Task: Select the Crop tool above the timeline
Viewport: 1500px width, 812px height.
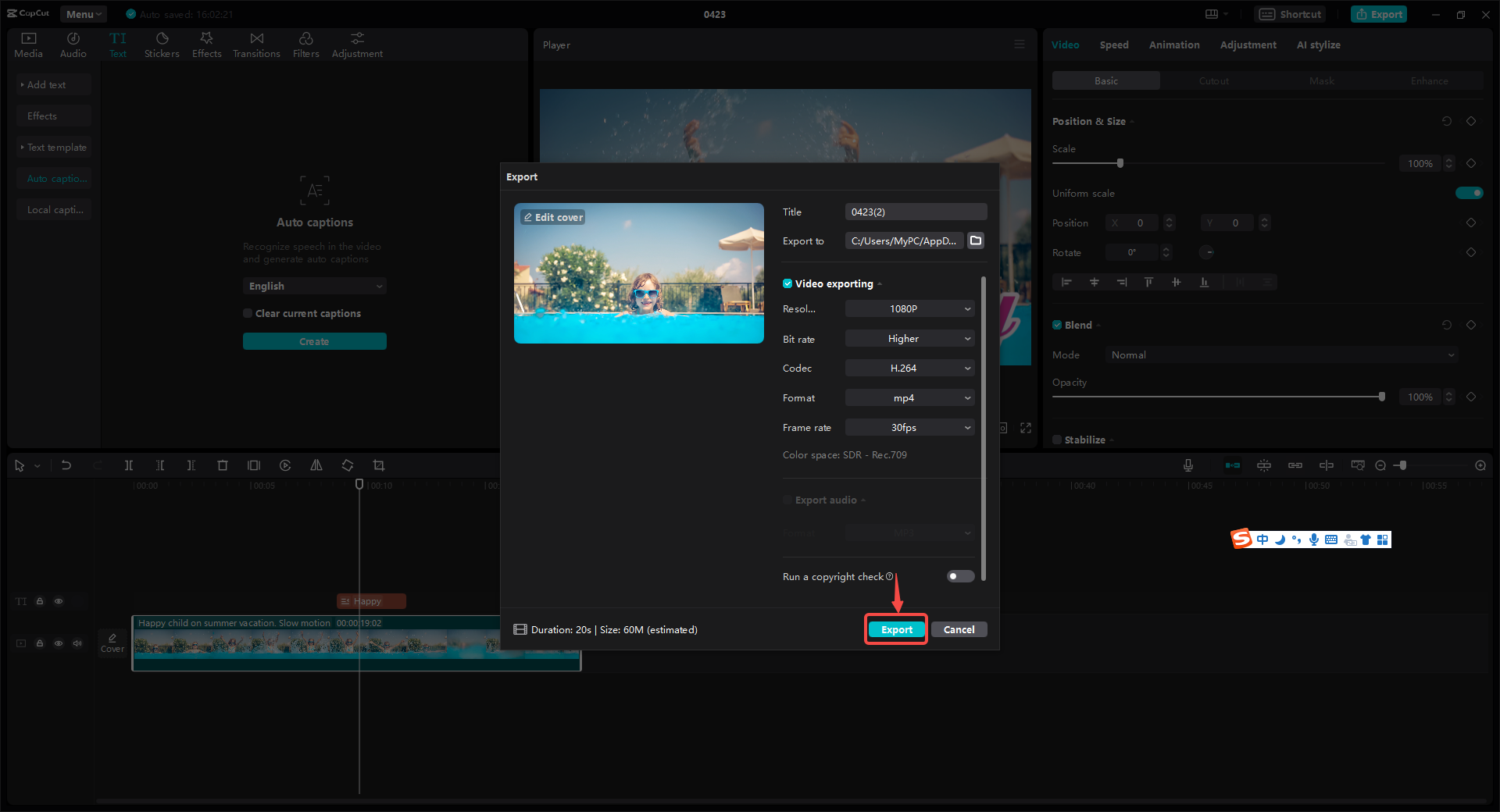Action: tap(379, 465)
